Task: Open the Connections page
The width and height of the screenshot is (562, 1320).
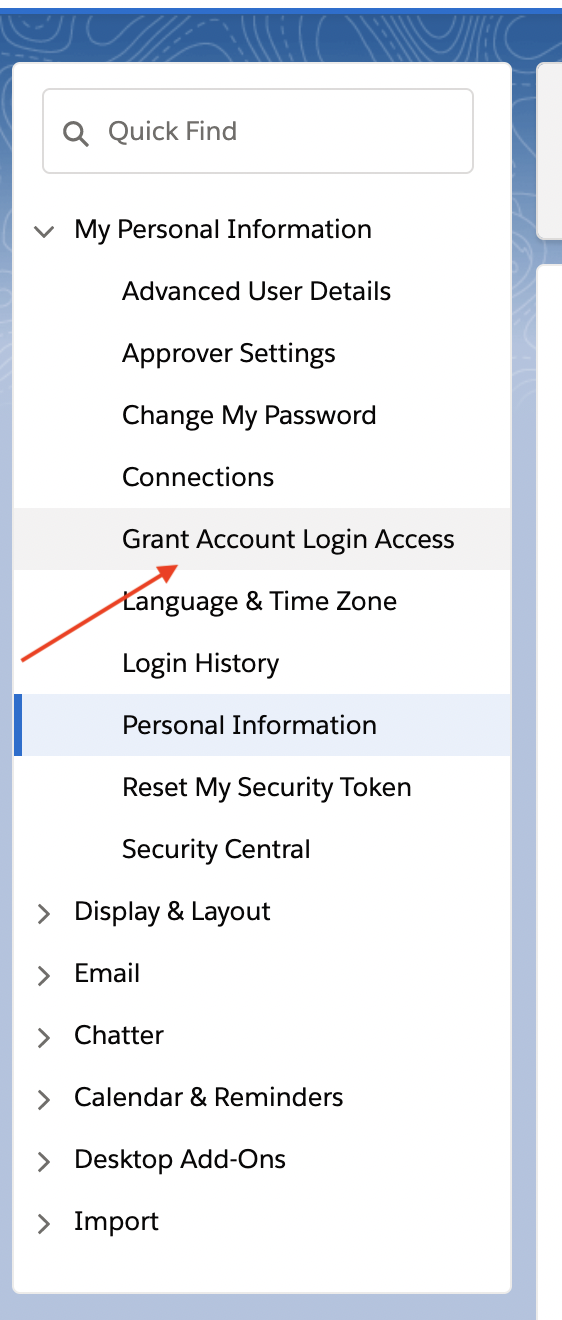Action: 198,477
